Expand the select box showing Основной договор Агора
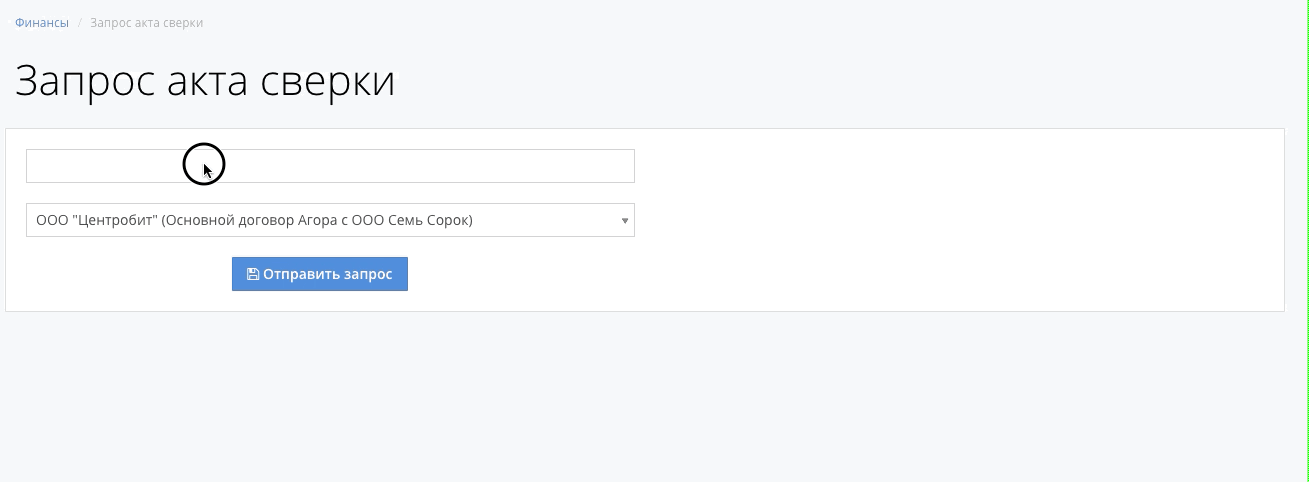The image size is (1309, 482). pyautogui.click(x=330, y=220)
